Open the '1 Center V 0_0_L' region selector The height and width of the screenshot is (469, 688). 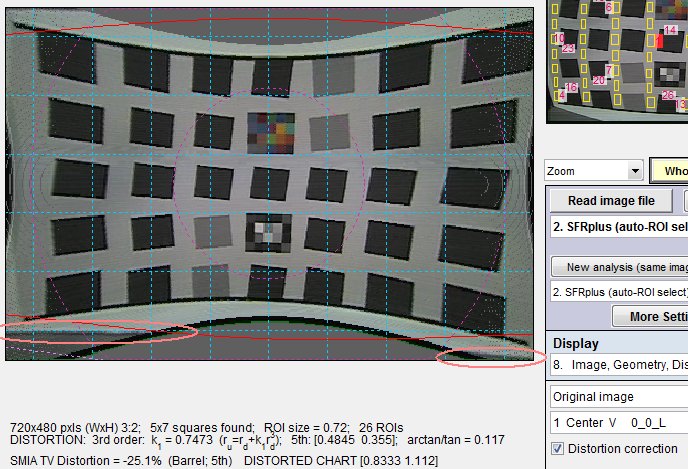(619, 423)
